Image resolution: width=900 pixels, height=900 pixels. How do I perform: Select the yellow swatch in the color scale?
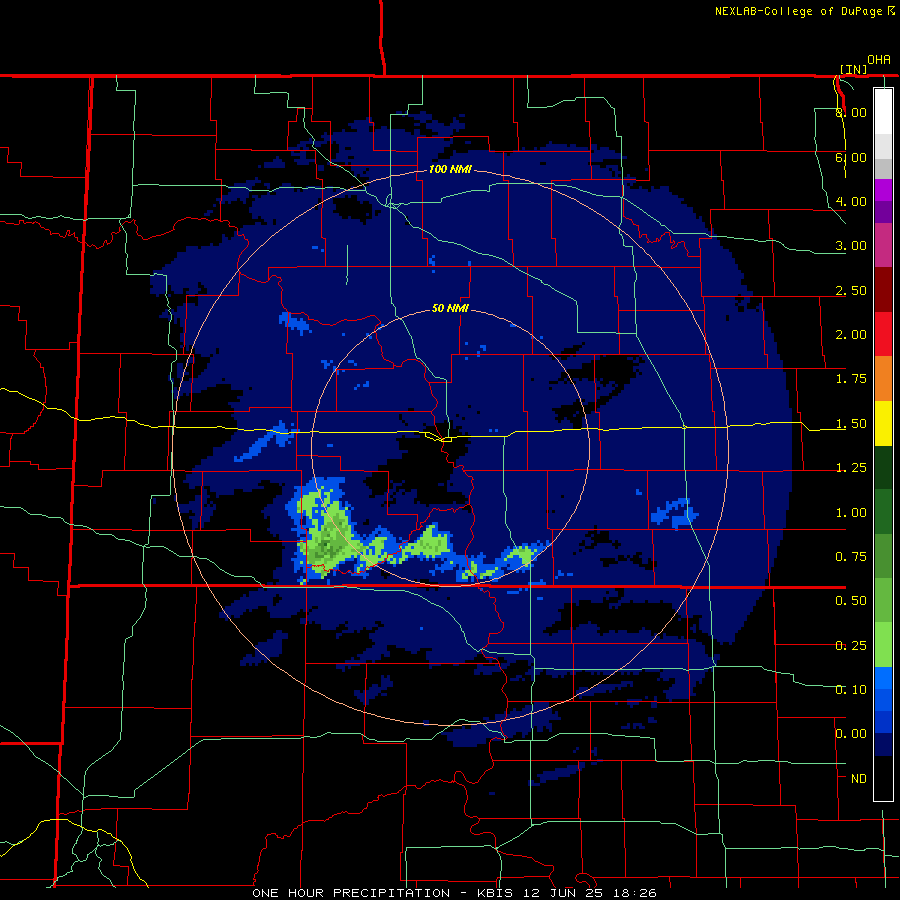click(x=883, y=423)
